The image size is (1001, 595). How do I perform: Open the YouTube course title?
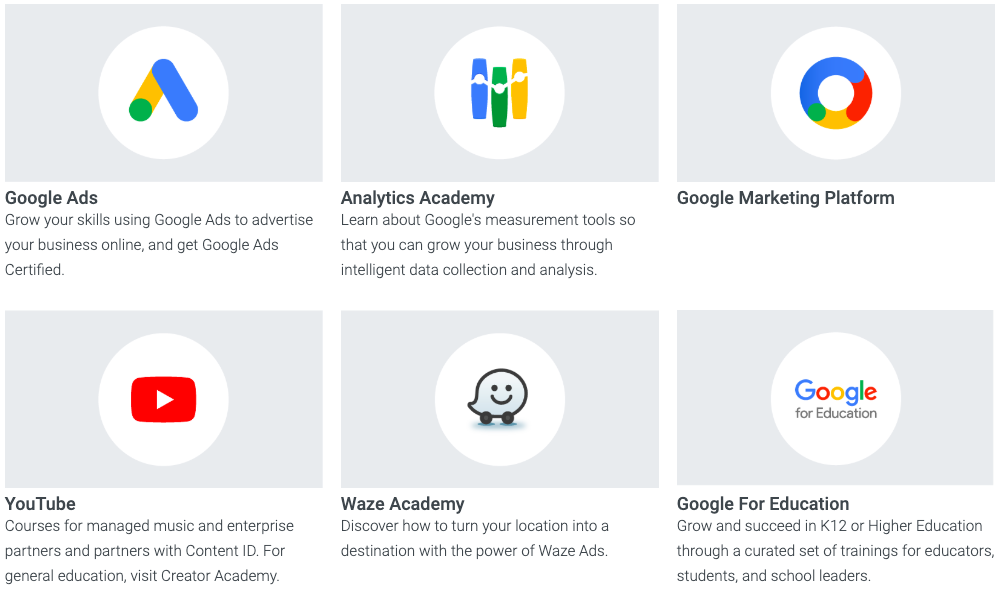40,504
